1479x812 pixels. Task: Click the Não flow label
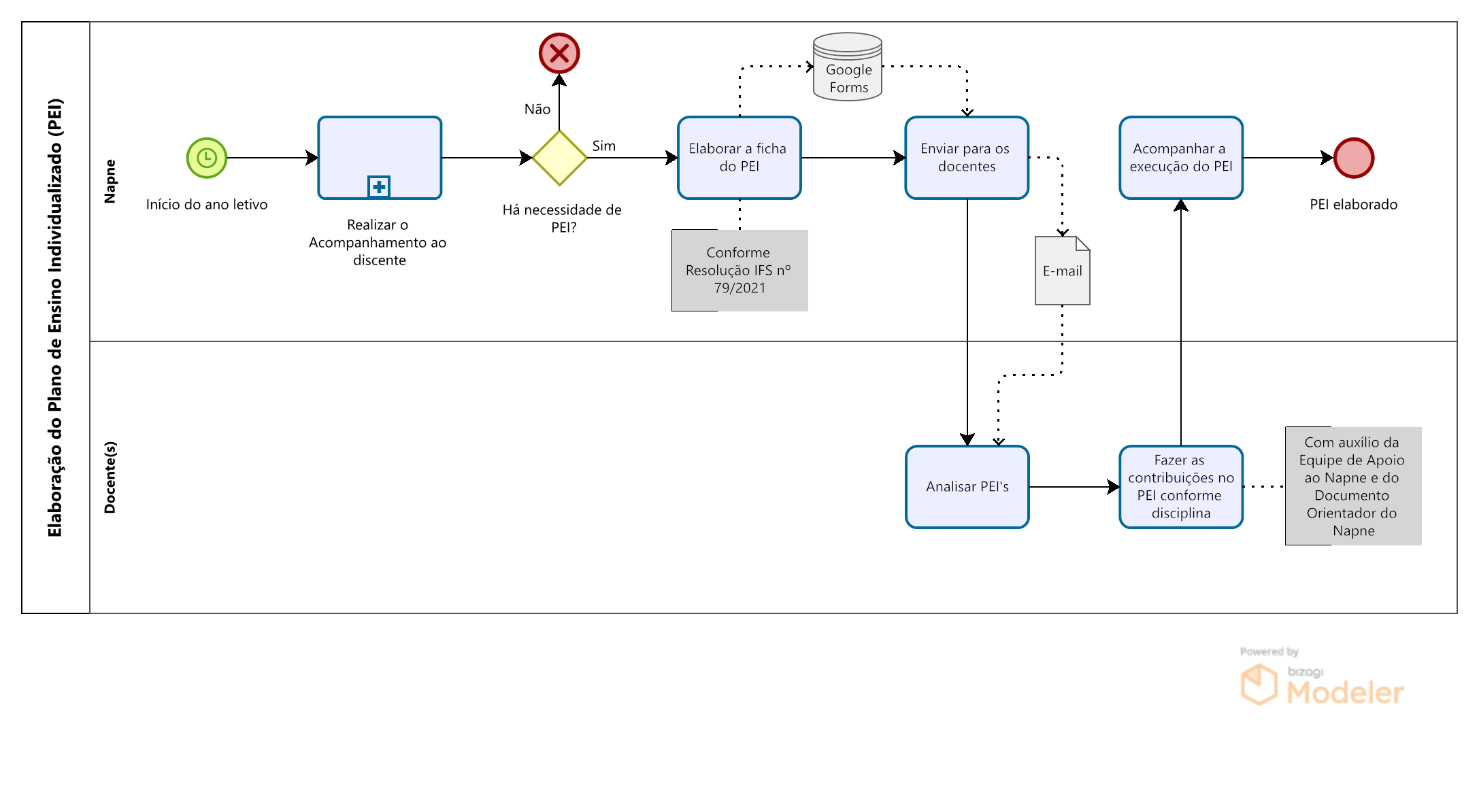coord(537,109)
